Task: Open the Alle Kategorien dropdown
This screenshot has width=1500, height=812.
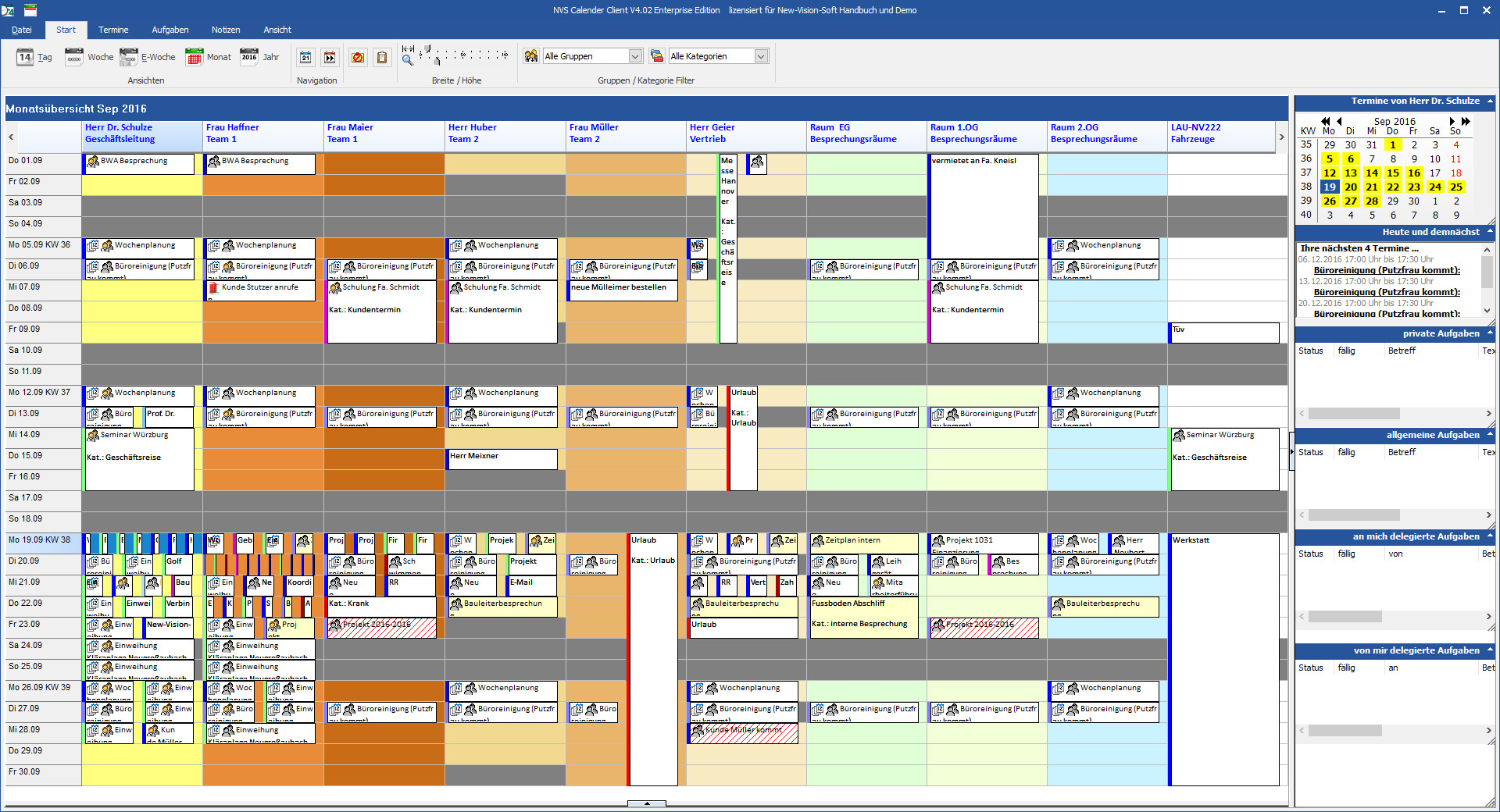Action: click(761, 56)
